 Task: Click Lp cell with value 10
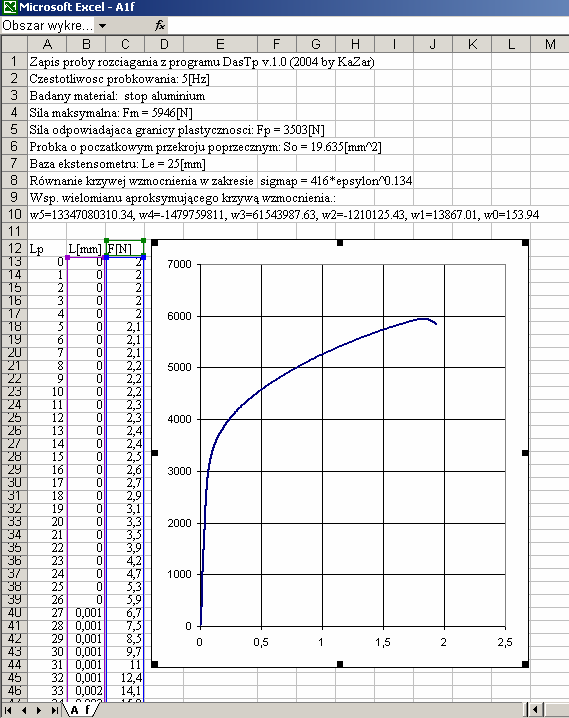click(x=47, y=392)
